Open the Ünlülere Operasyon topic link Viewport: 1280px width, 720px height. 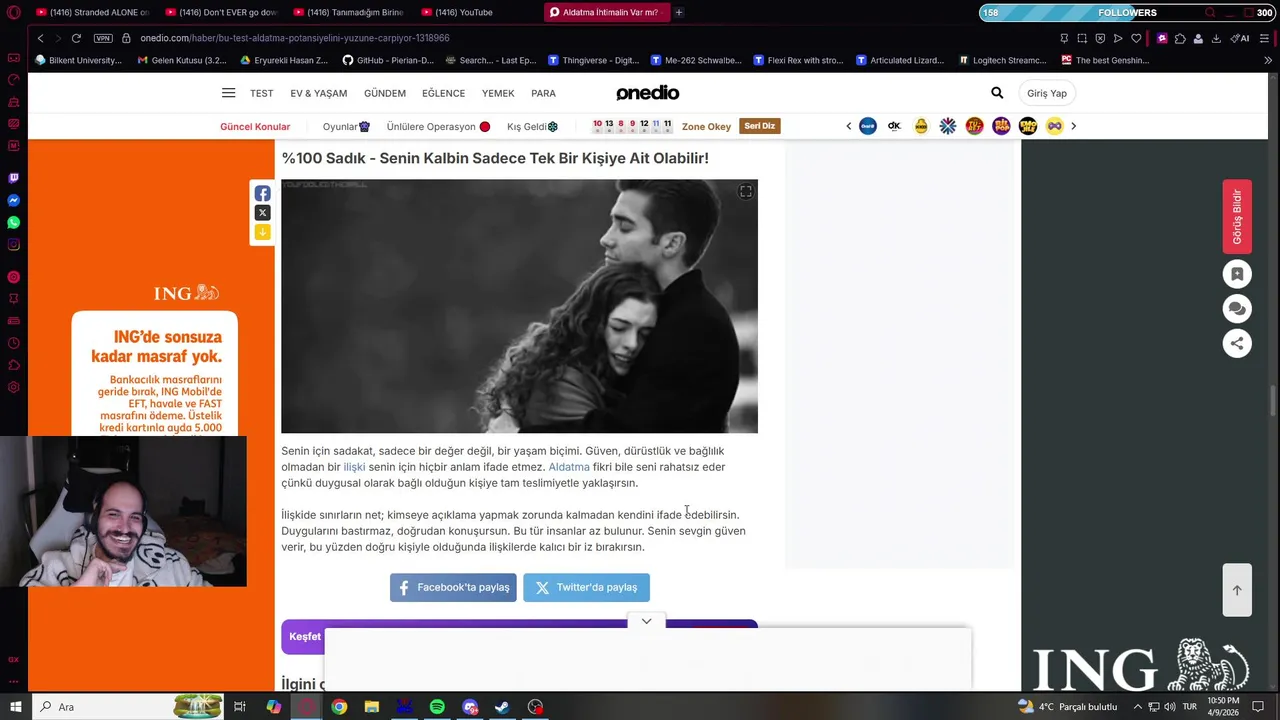click(x=438, y=127)
